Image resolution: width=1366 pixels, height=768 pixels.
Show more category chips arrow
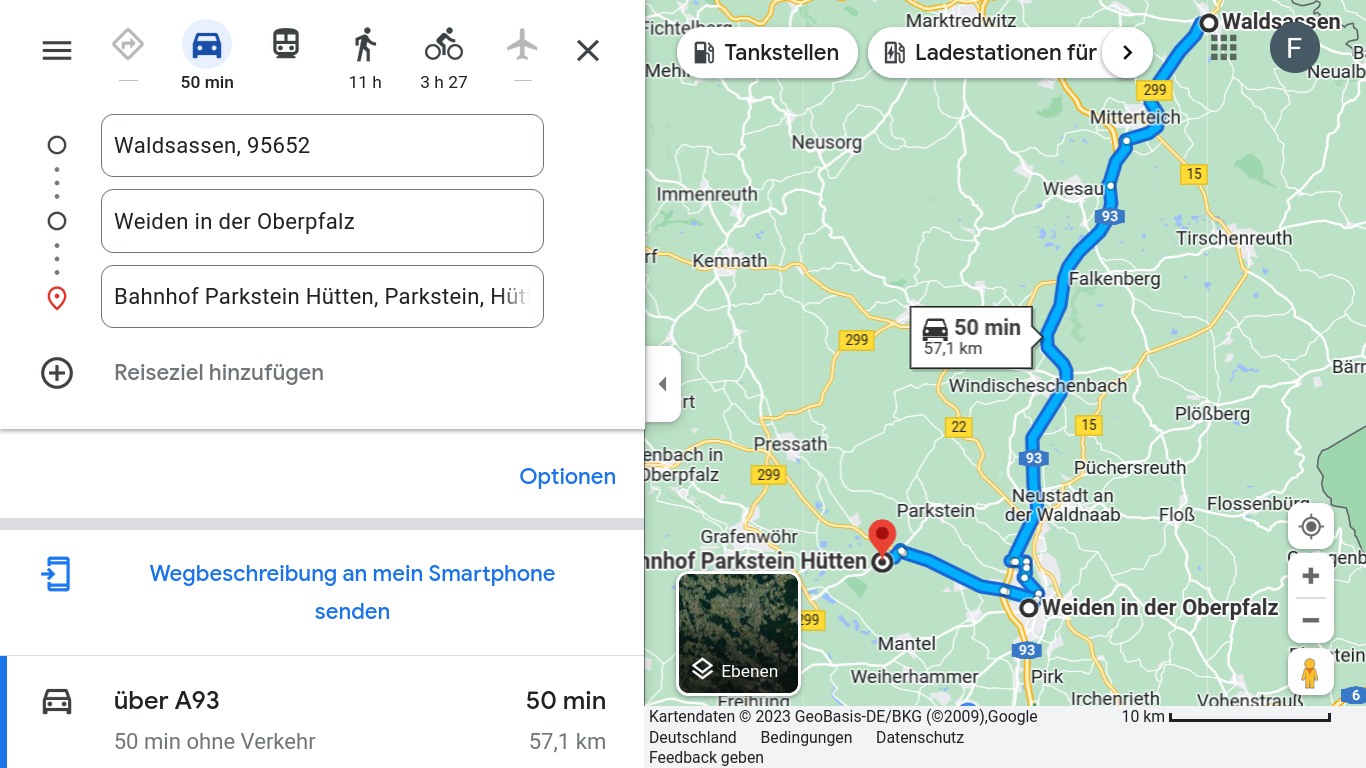pyautogui.click(x=1127, y=52)
